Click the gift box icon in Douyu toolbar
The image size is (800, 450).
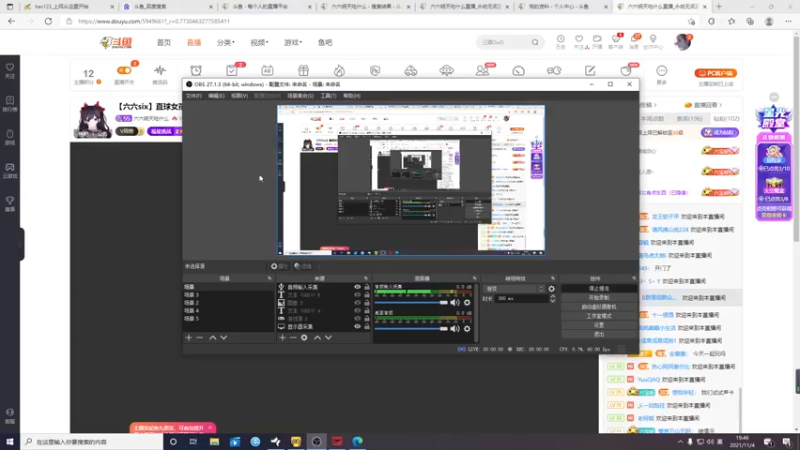pos(304,70)
